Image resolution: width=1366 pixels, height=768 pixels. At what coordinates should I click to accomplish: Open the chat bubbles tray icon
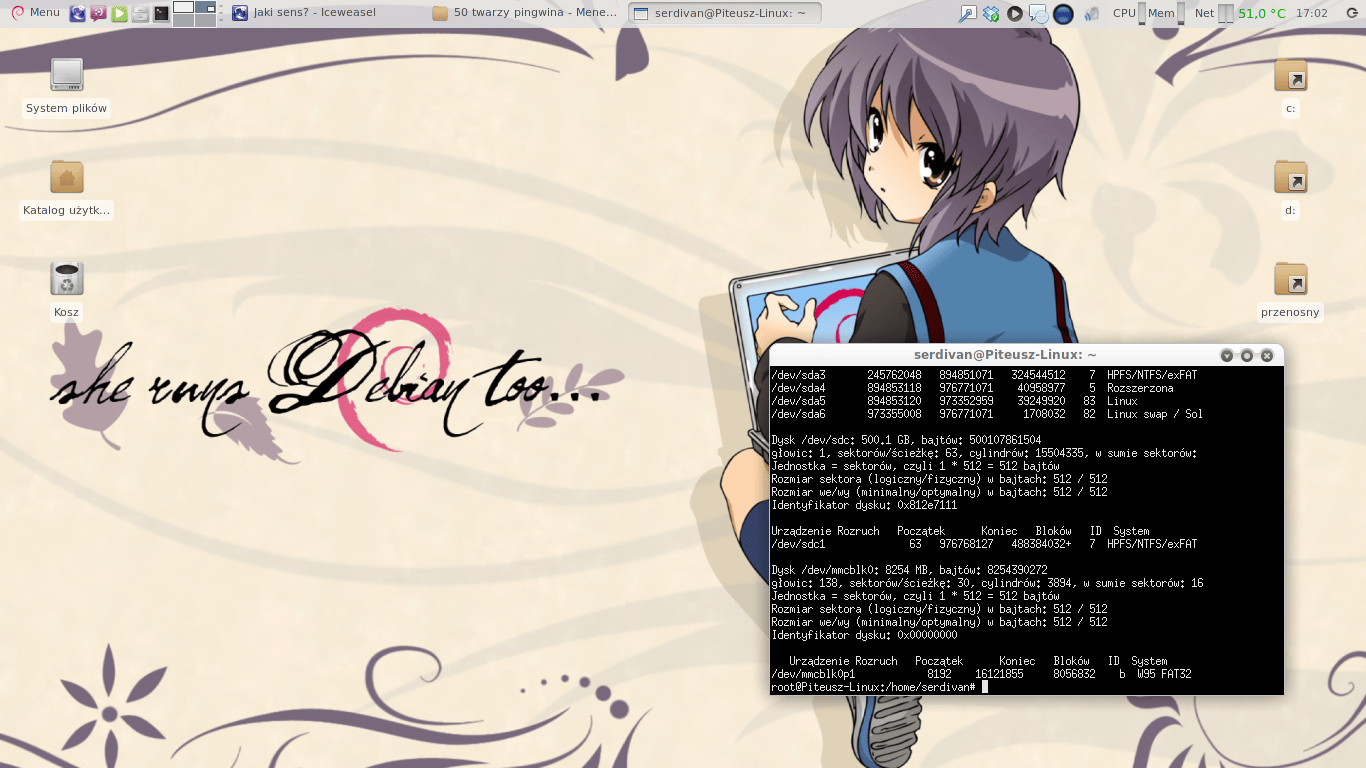click(x=1039, y=13)
